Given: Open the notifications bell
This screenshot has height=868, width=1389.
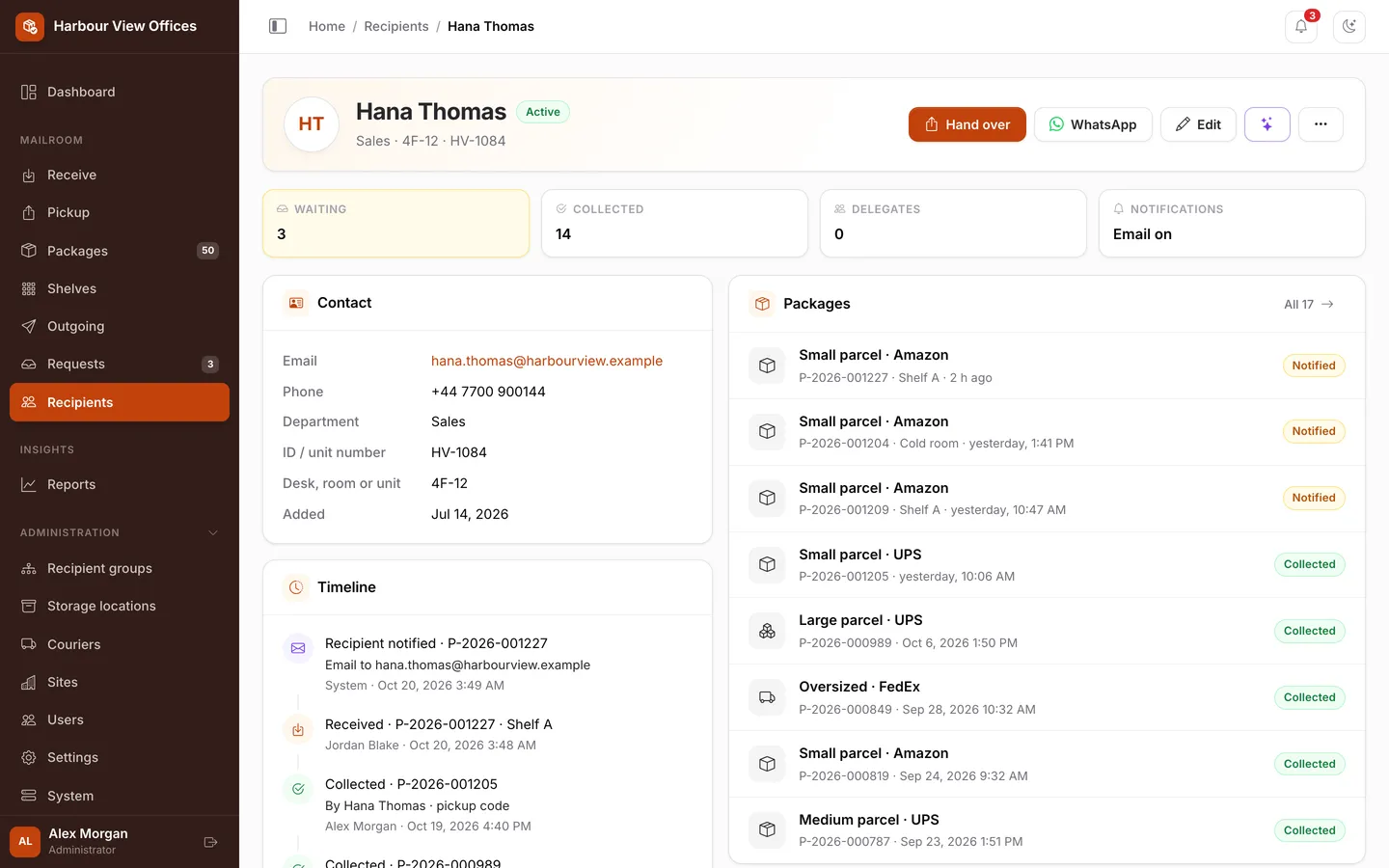Looking at the screenshot, I should coord(1301,26).
